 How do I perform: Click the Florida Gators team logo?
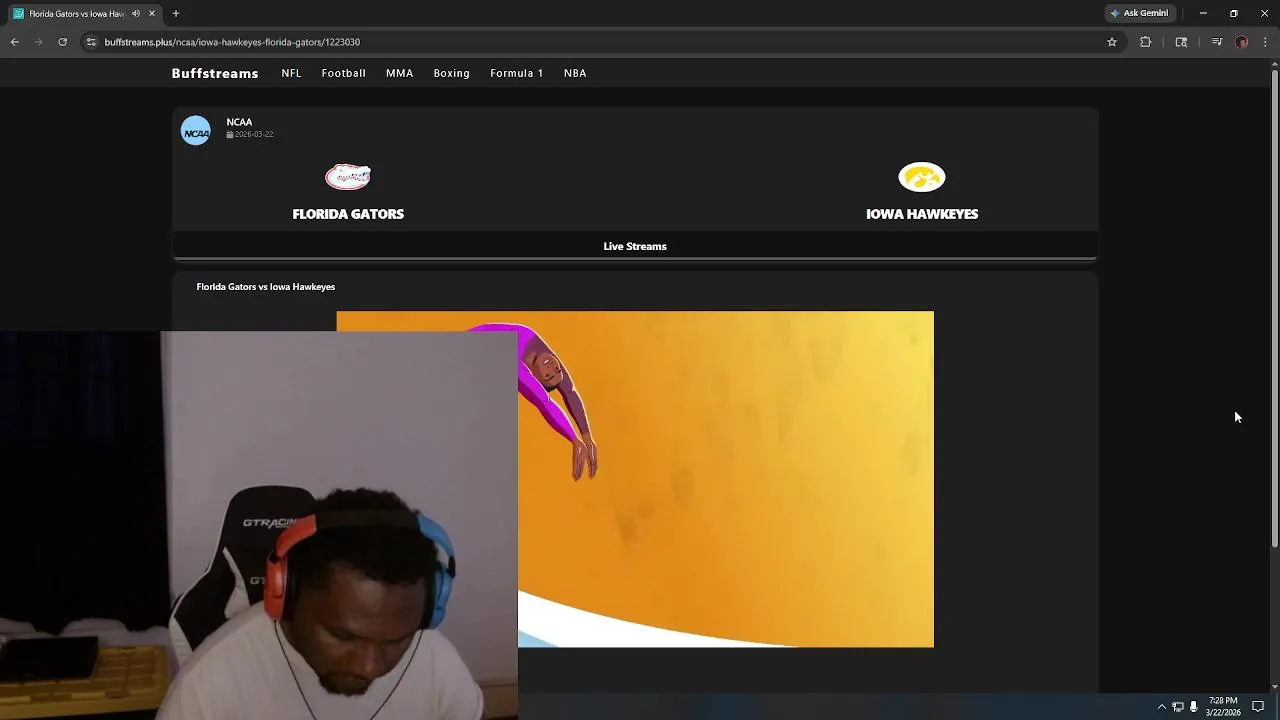pyautogui.click(x=348, y=177)
